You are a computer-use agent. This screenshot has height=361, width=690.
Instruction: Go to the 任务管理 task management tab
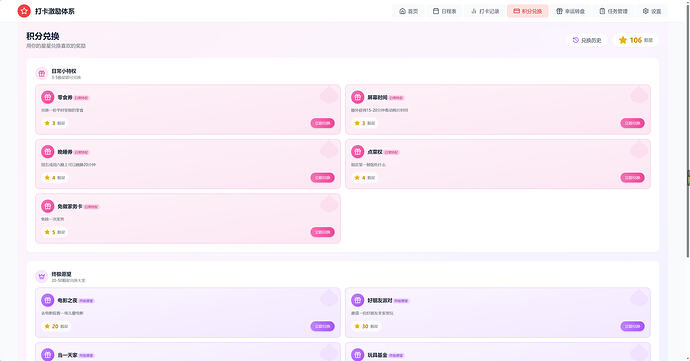click(x=613, y=11)
